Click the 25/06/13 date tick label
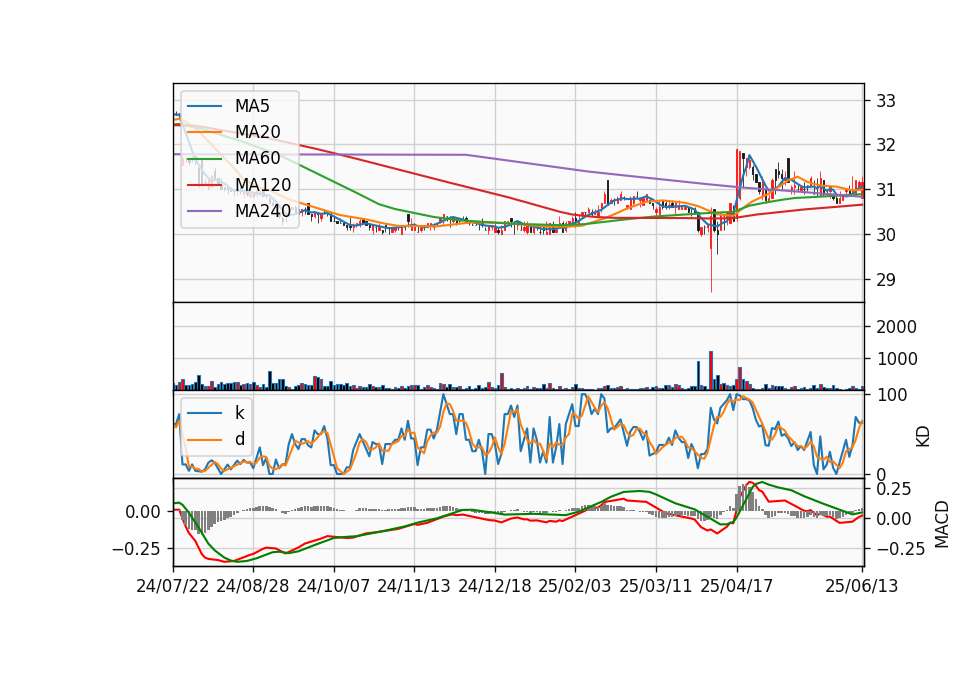The height and width of the screenshot is (690, 960). pos(861,586)
